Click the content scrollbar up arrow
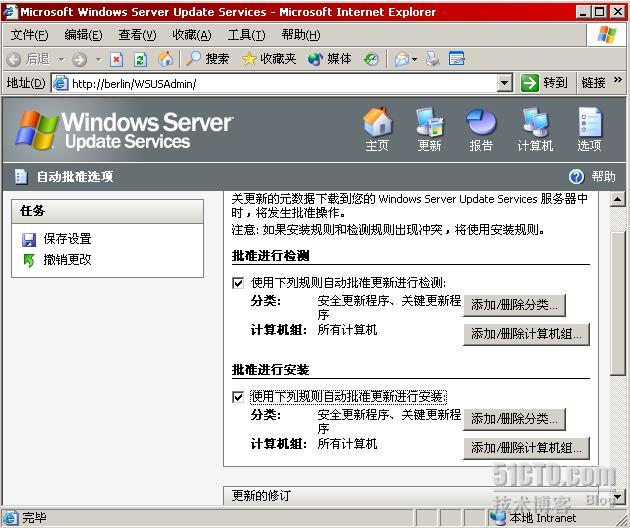Viewport: 630px width, 528px height. [x=617, y=199]
